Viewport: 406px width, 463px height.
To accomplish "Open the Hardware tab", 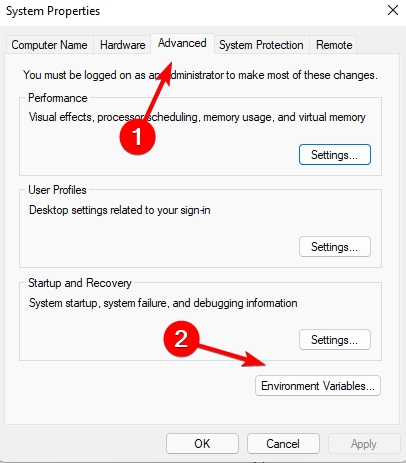I will point(122,45).
